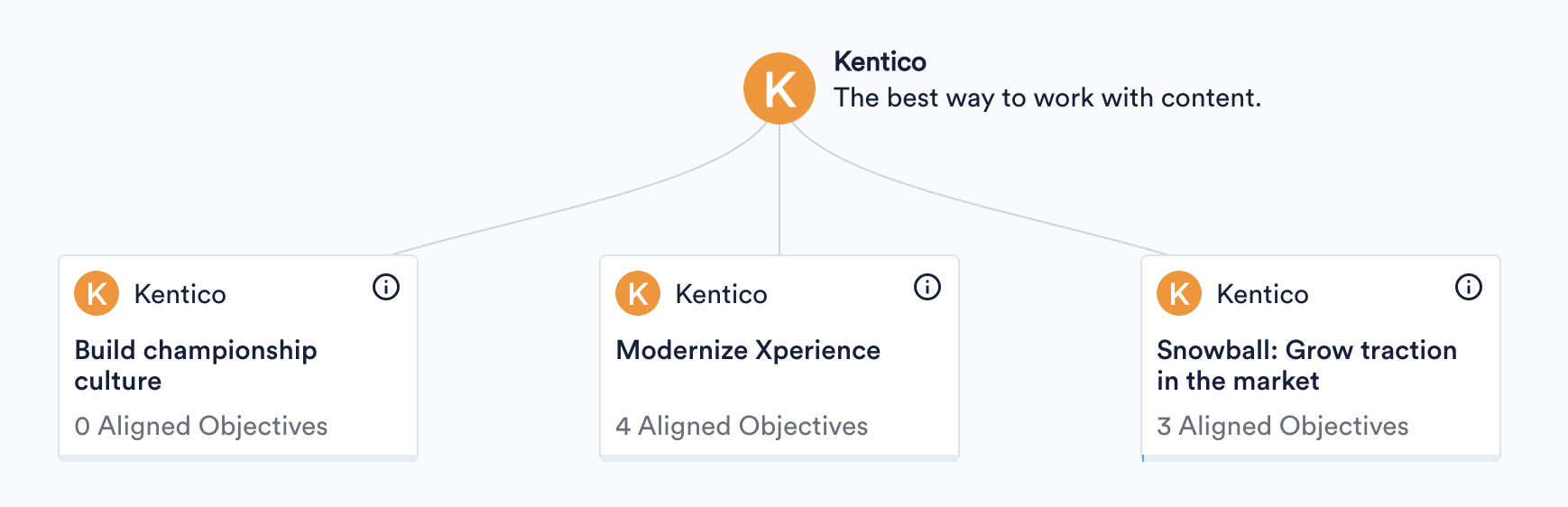Click Kentico avatar on Snowball card

(x=1179, y=293)
